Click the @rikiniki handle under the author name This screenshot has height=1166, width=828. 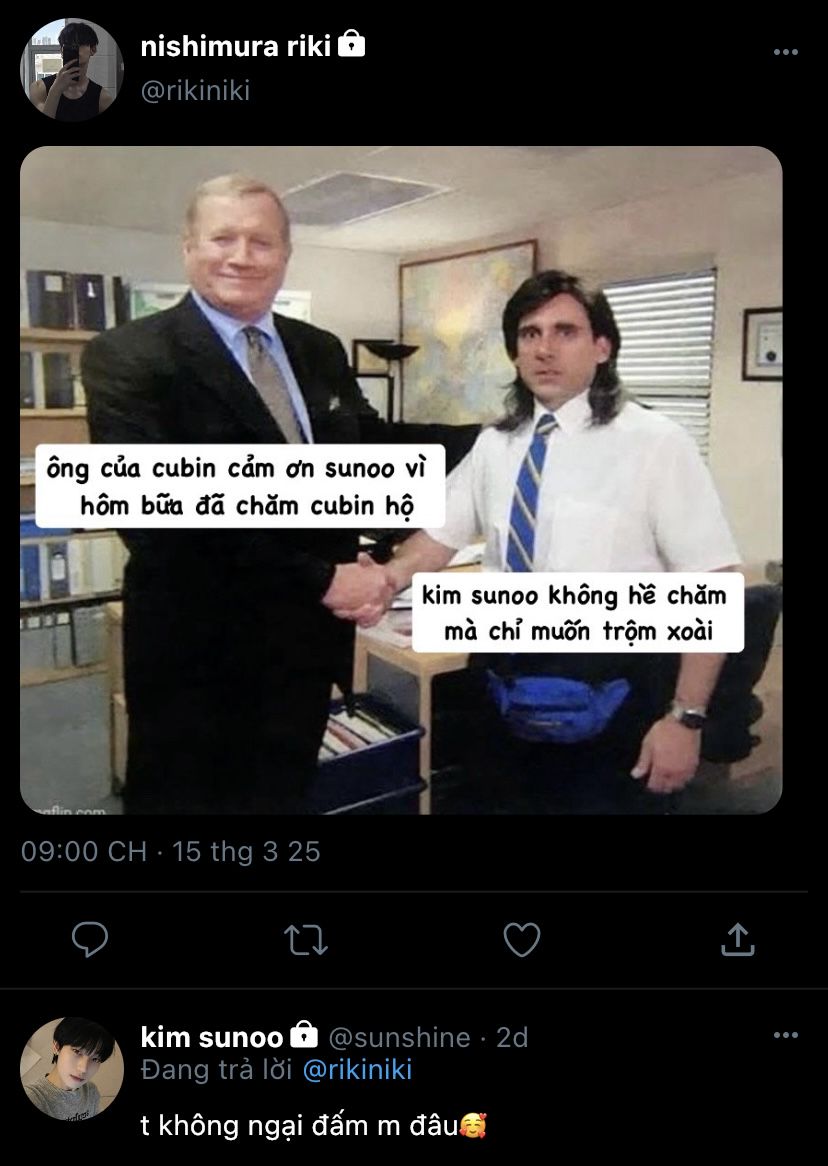(196, 91)
